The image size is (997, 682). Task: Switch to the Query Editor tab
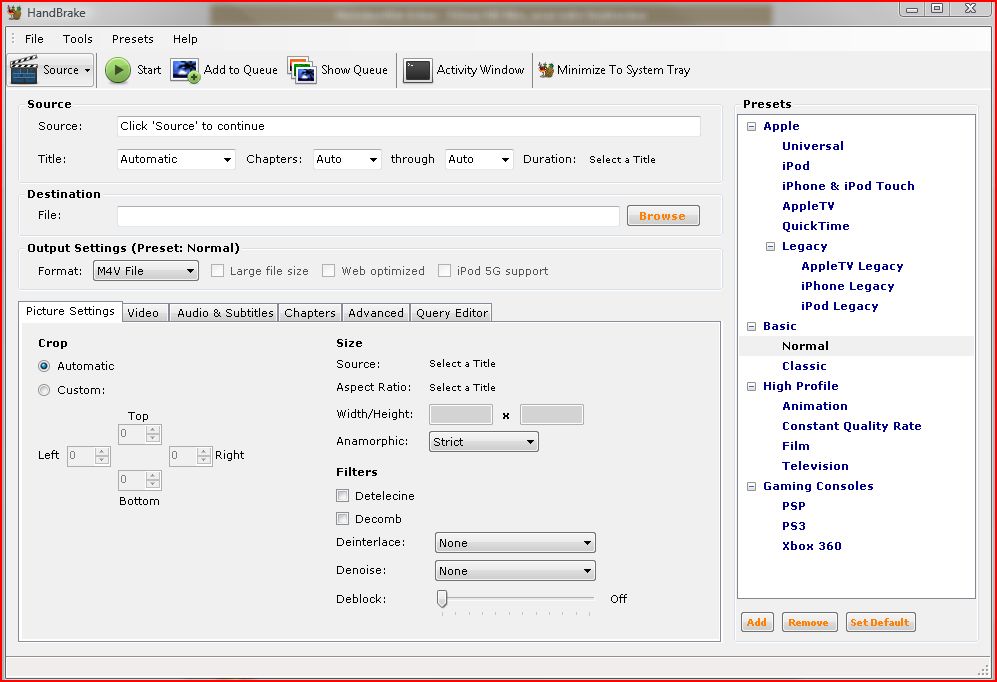click(x=451, y=313)
